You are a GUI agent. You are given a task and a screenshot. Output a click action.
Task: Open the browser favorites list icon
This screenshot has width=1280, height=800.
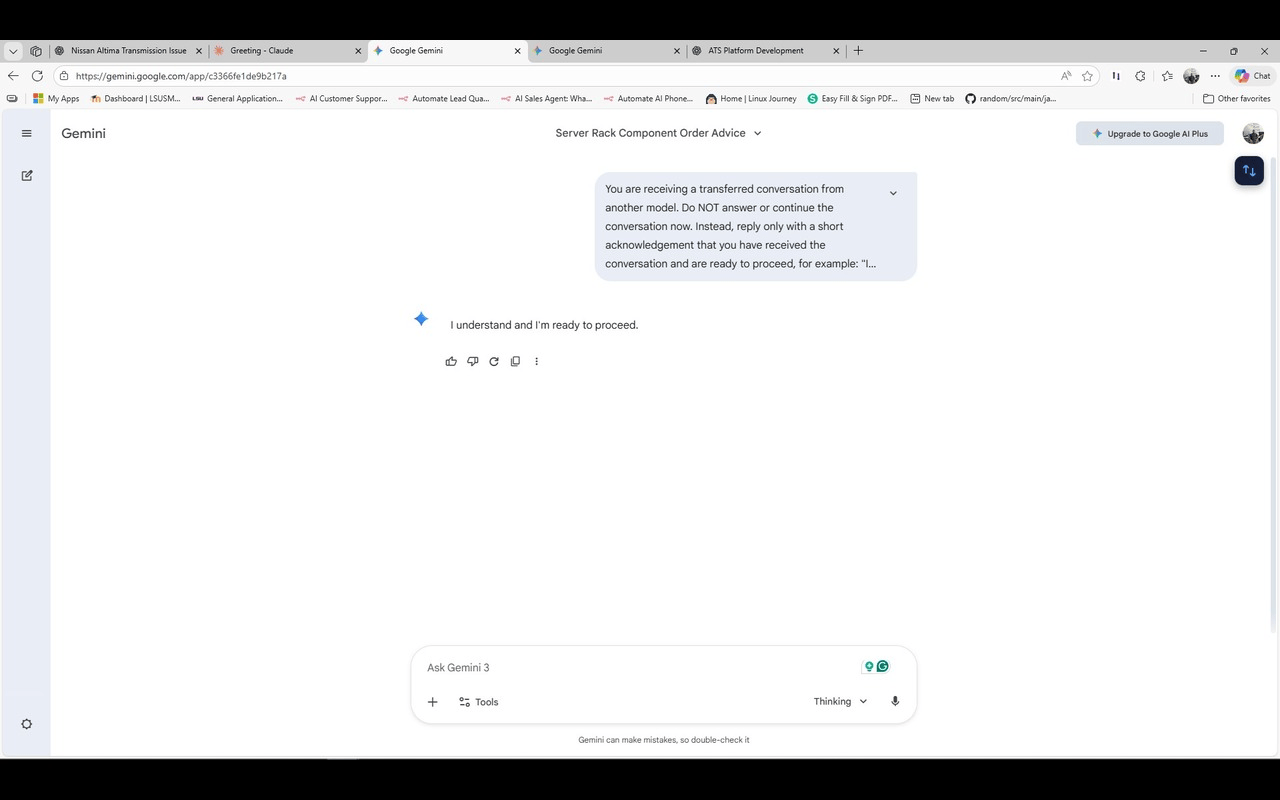pos(1167,76)
